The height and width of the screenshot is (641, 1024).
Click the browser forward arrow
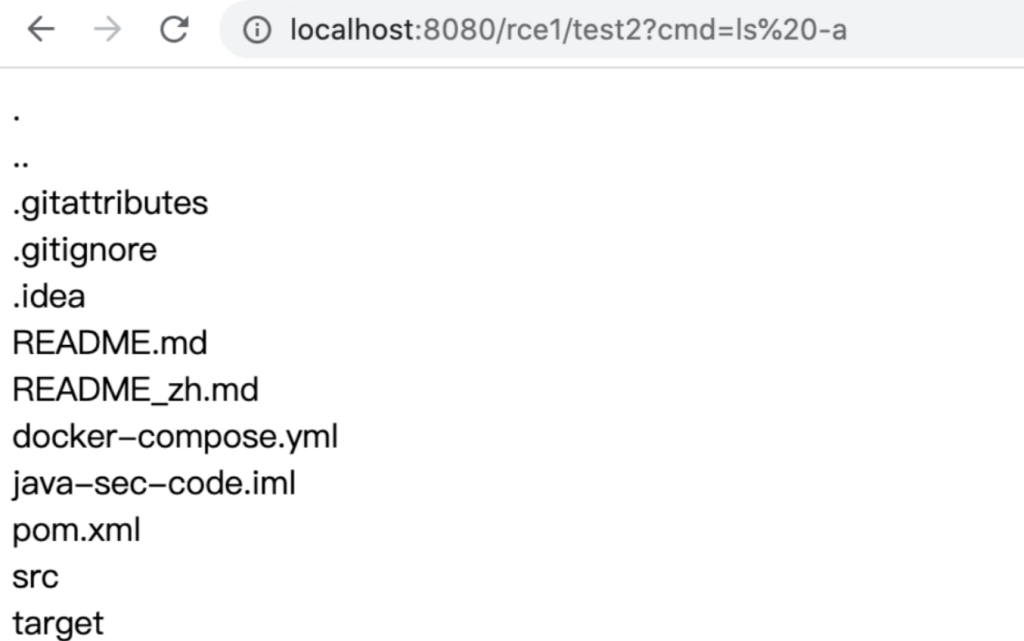pyautogui.click(x=107, y=29)
